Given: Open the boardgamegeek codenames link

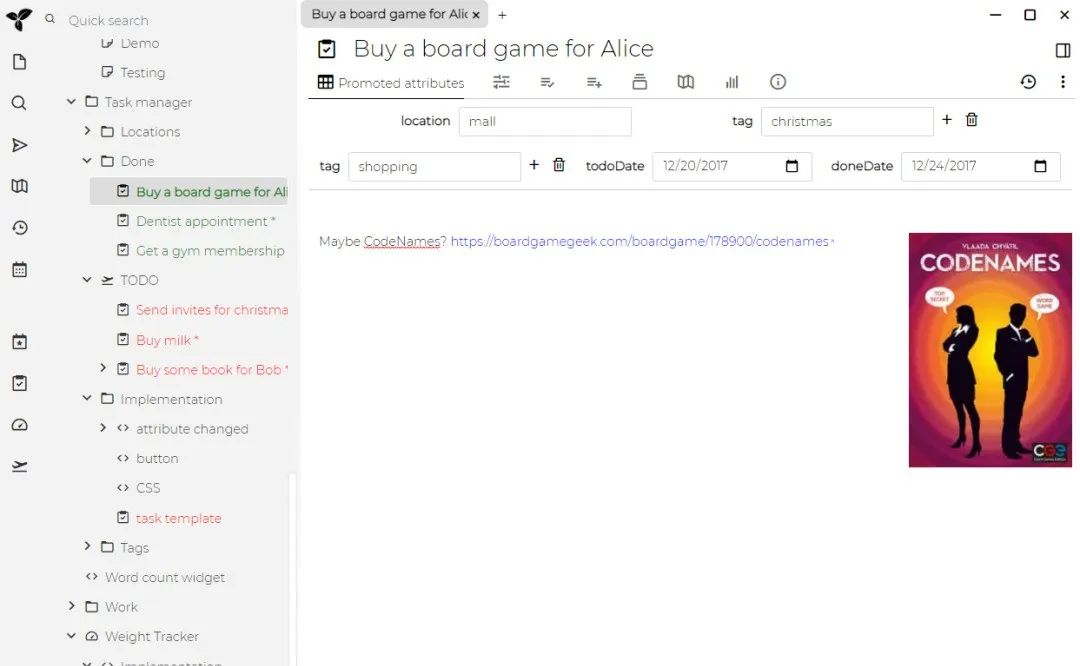Looking at the screenshot, I should [x=640, y=241].
